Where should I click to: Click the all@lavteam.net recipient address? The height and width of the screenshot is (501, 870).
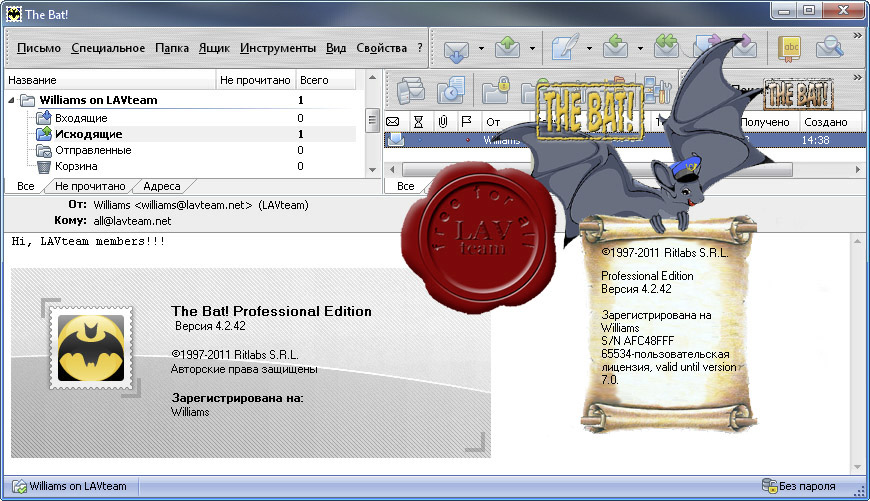[132, 221]
